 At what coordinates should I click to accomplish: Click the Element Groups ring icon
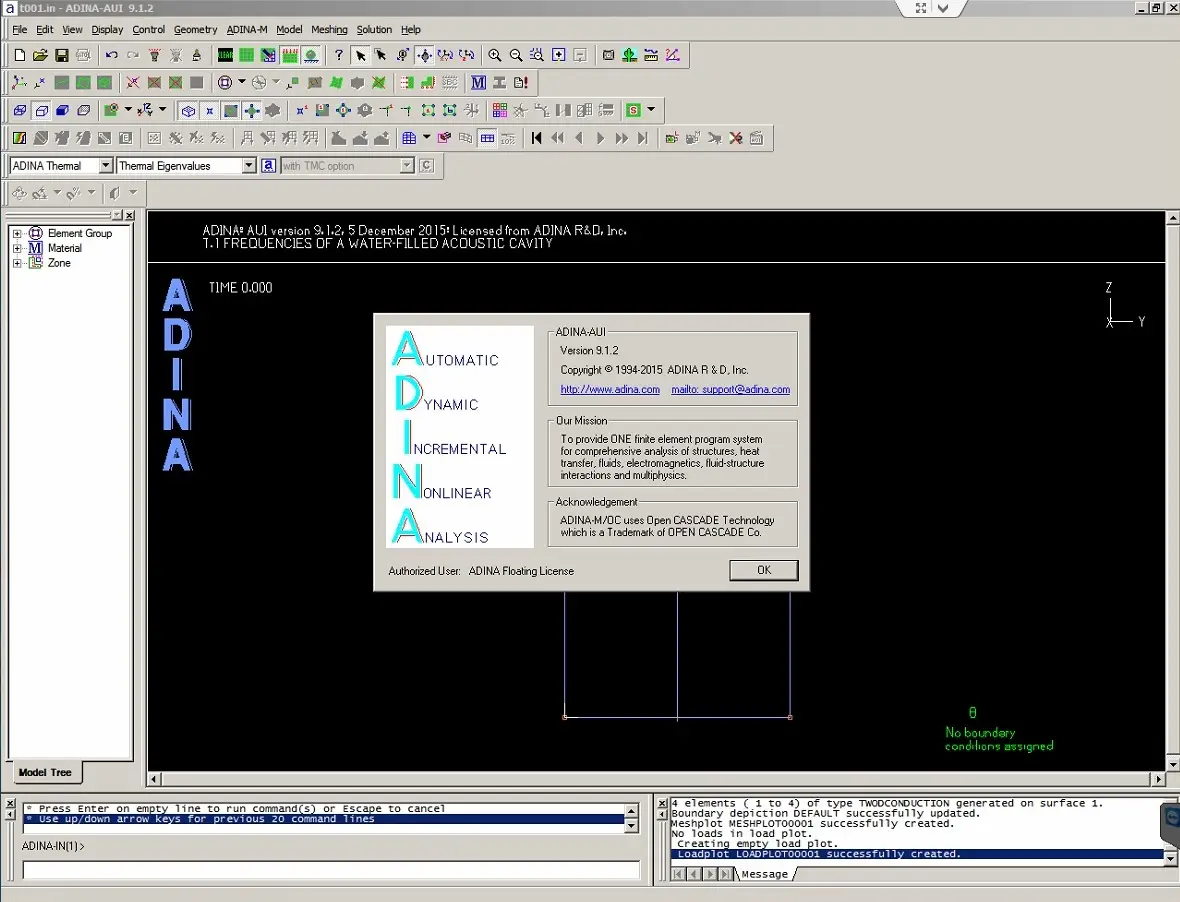point(224,83)
